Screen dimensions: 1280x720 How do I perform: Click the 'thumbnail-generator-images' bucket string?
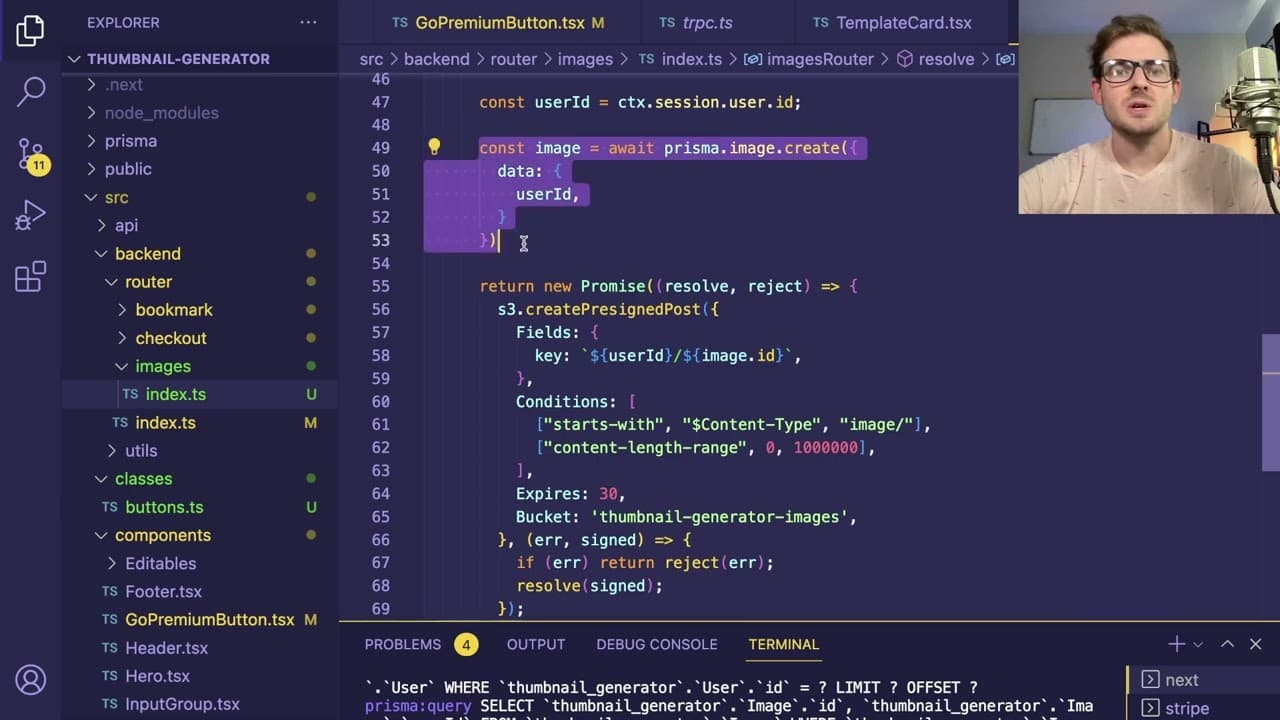[724, 517]
